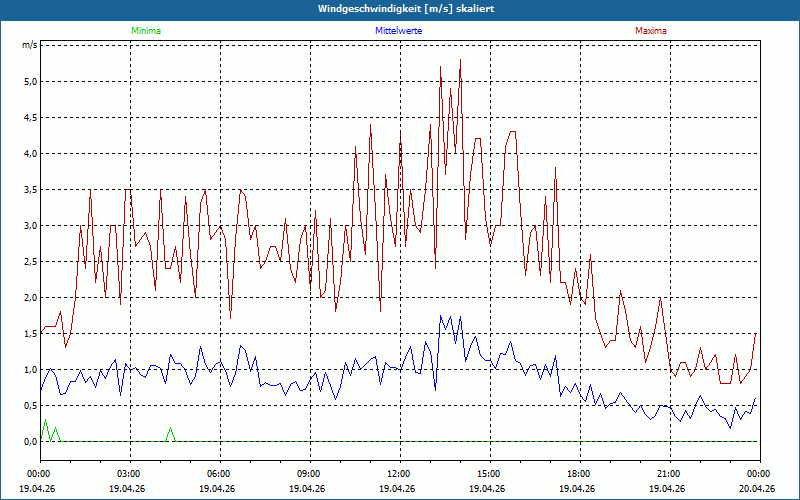This screenshot has width=800, height=500.
Task: Click the 18:00 time axis label
Action: click(579, 474)
